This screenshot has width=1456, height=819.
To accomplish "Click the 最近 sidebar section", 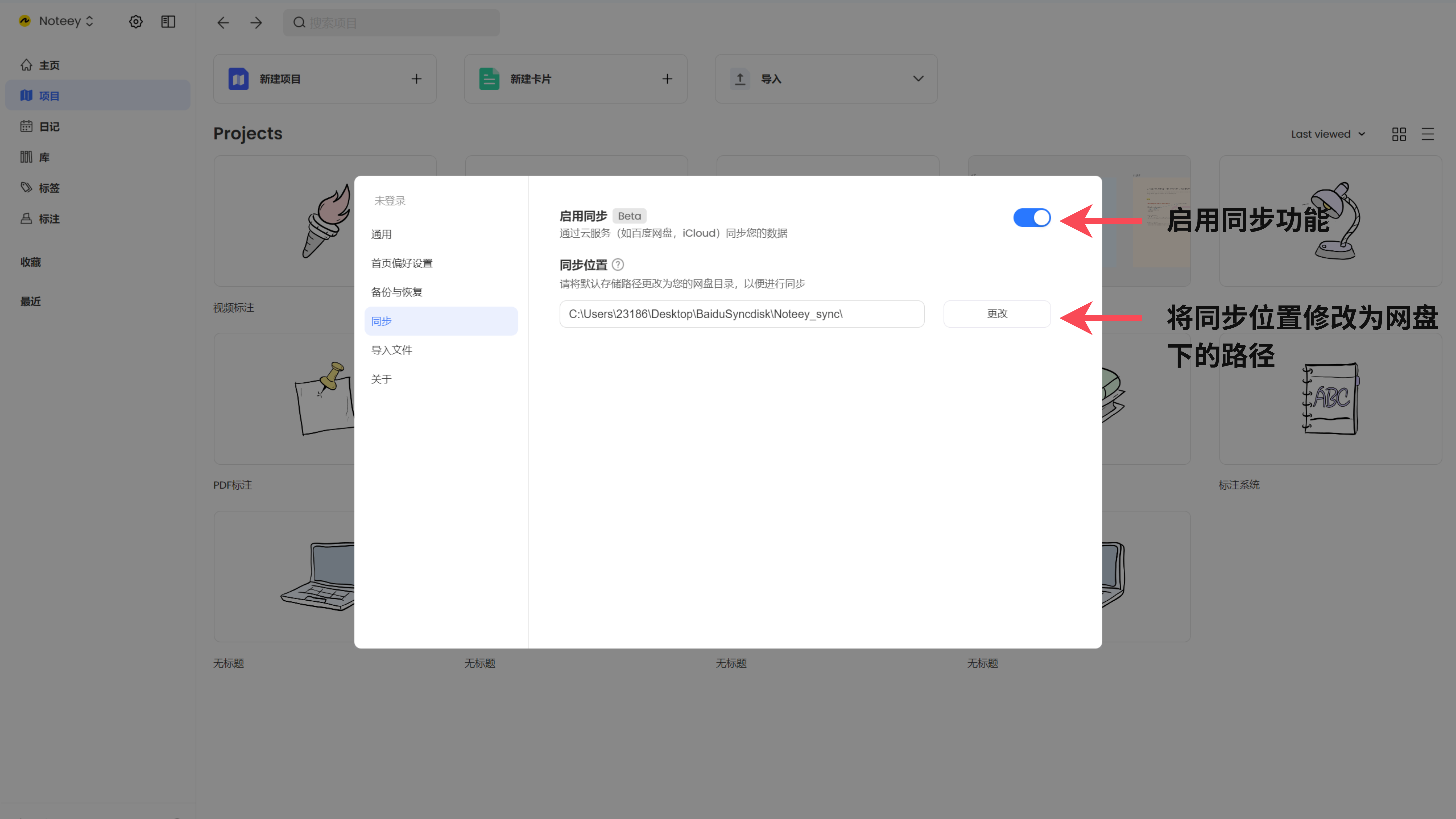I will pyautogui.click(x=31, y=301).
